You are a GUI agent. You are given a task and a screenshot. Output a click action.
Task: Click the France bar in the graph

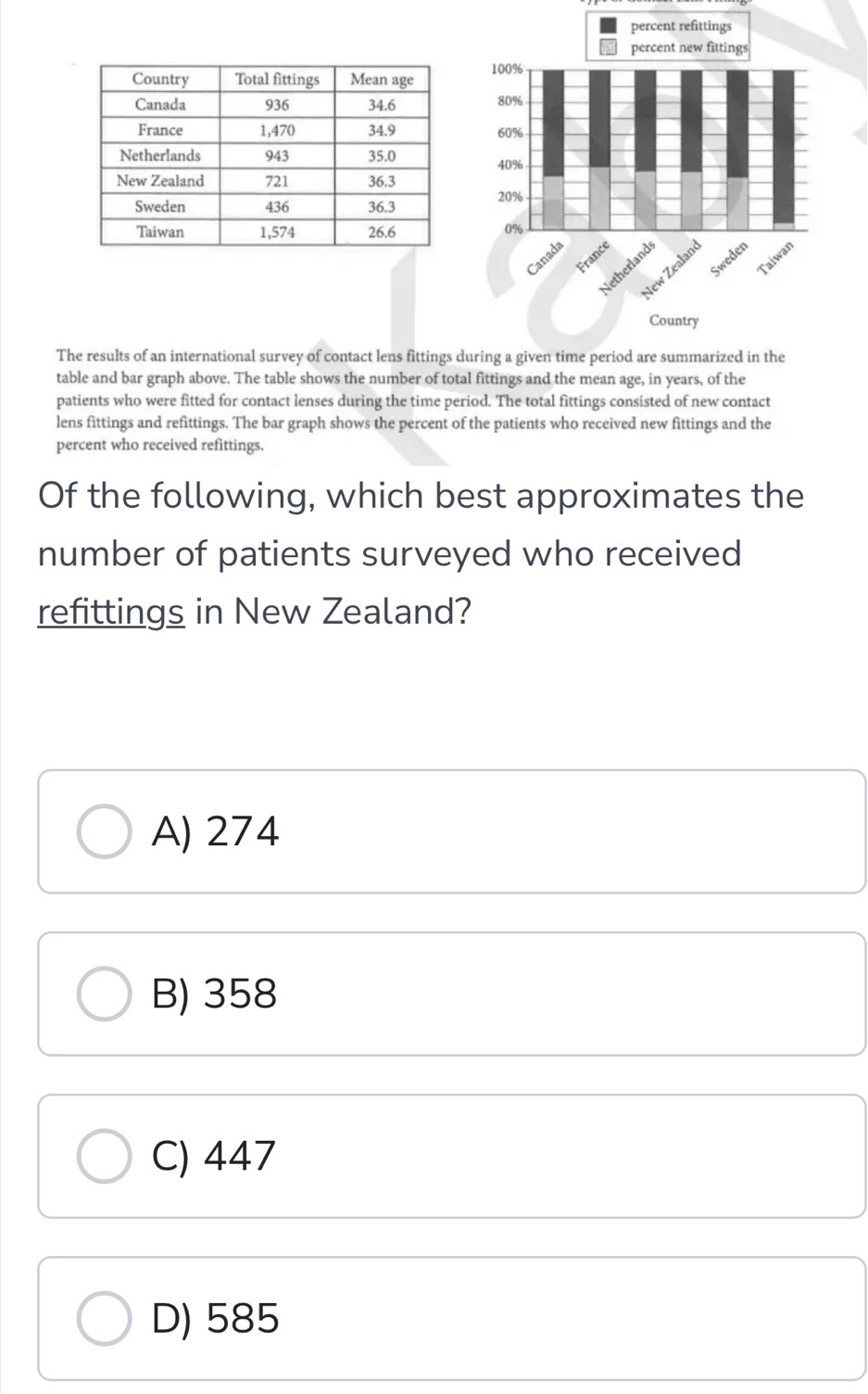coord(599,148)
